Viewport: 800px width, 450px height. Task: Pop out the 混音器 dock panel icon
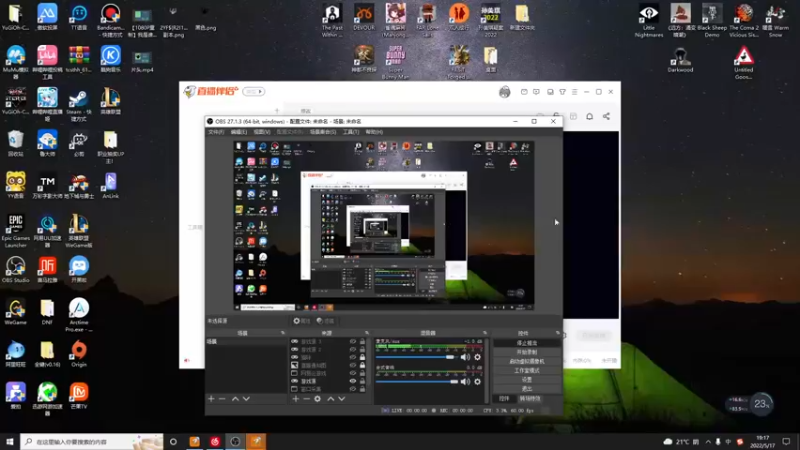pyautogui.click(x=485, y=333)
